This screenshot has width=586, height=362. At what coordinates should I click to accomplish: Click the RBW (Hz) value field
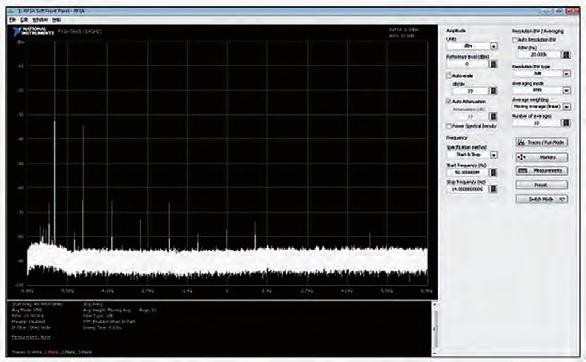pos(539,55)
